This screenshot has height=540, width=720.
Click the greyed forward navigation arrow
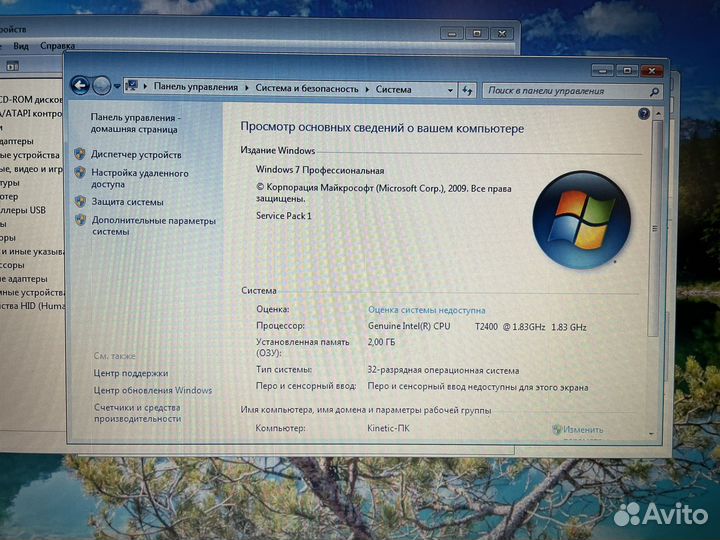(101, 85)
